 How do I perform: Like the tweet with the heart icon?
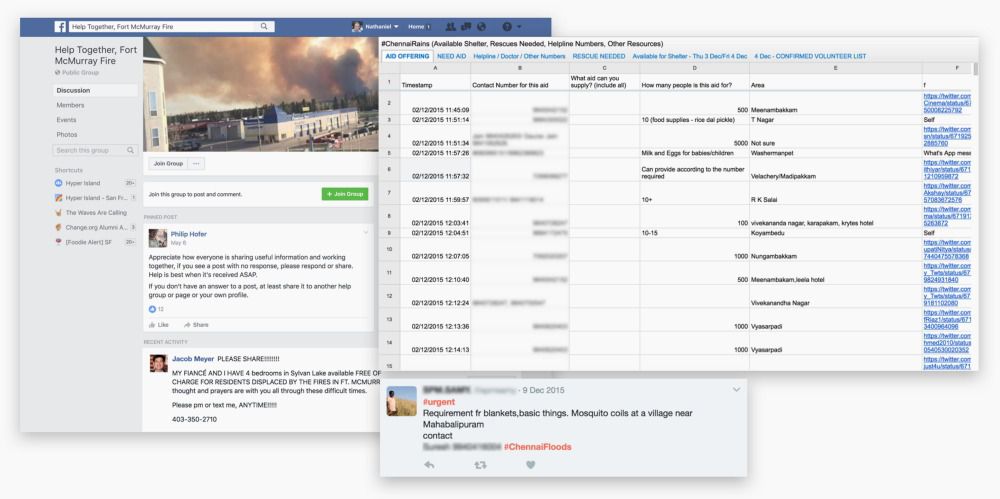click(531, 465)
